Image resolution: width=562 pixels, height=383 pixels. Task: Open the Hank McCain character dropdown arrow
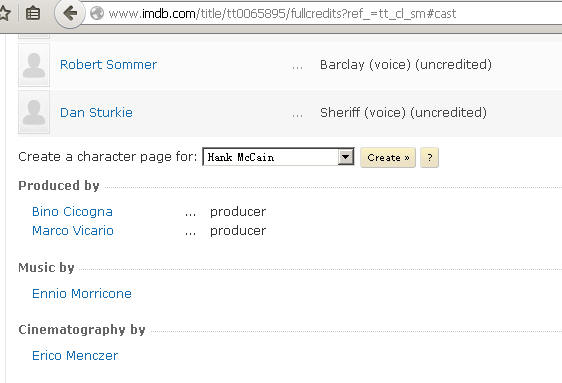346,157
